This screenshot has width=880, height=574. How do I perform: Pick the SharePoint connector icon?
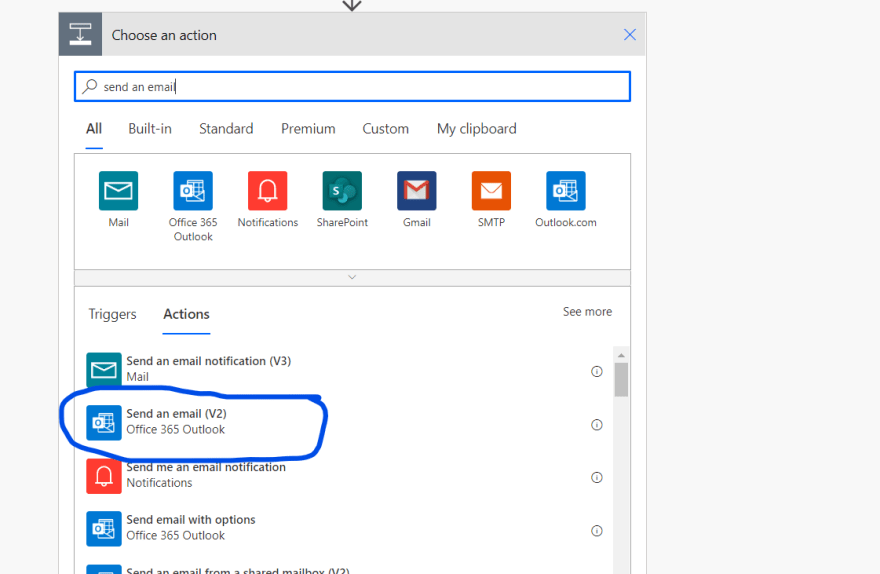tap(342, 191)
